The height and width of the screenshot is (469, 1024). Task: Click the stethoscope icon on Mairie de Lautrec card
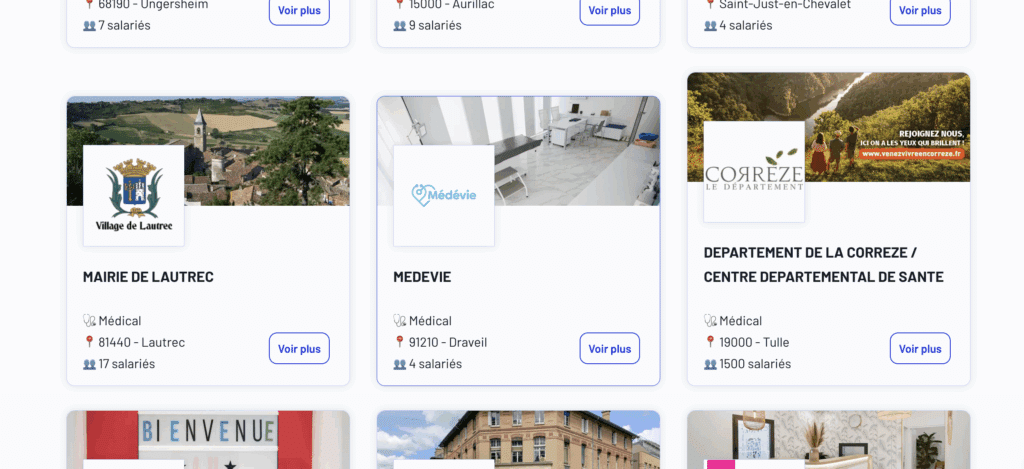(x=89, y=321)
